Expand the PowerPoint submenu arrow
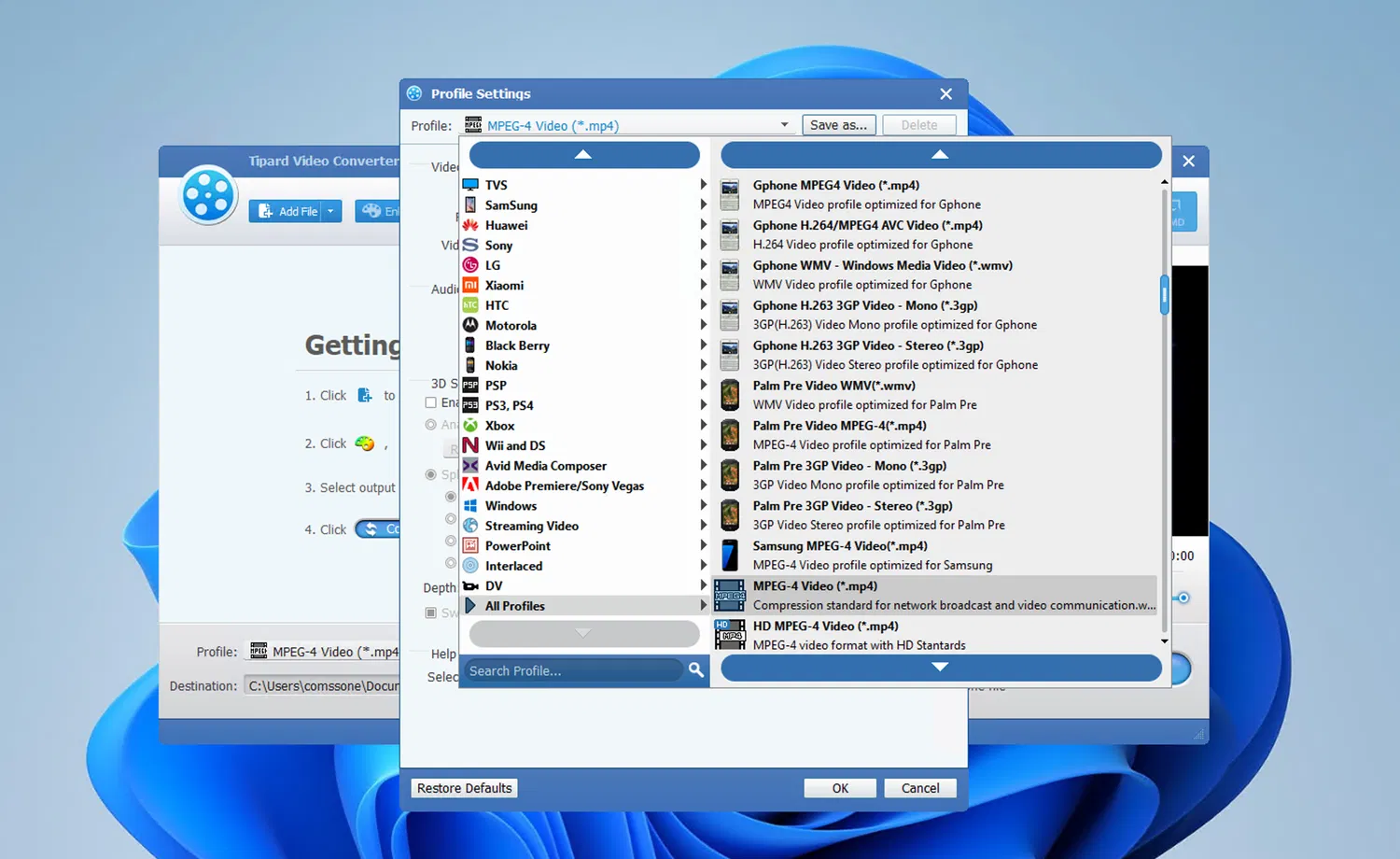 [x=703, y=546]
